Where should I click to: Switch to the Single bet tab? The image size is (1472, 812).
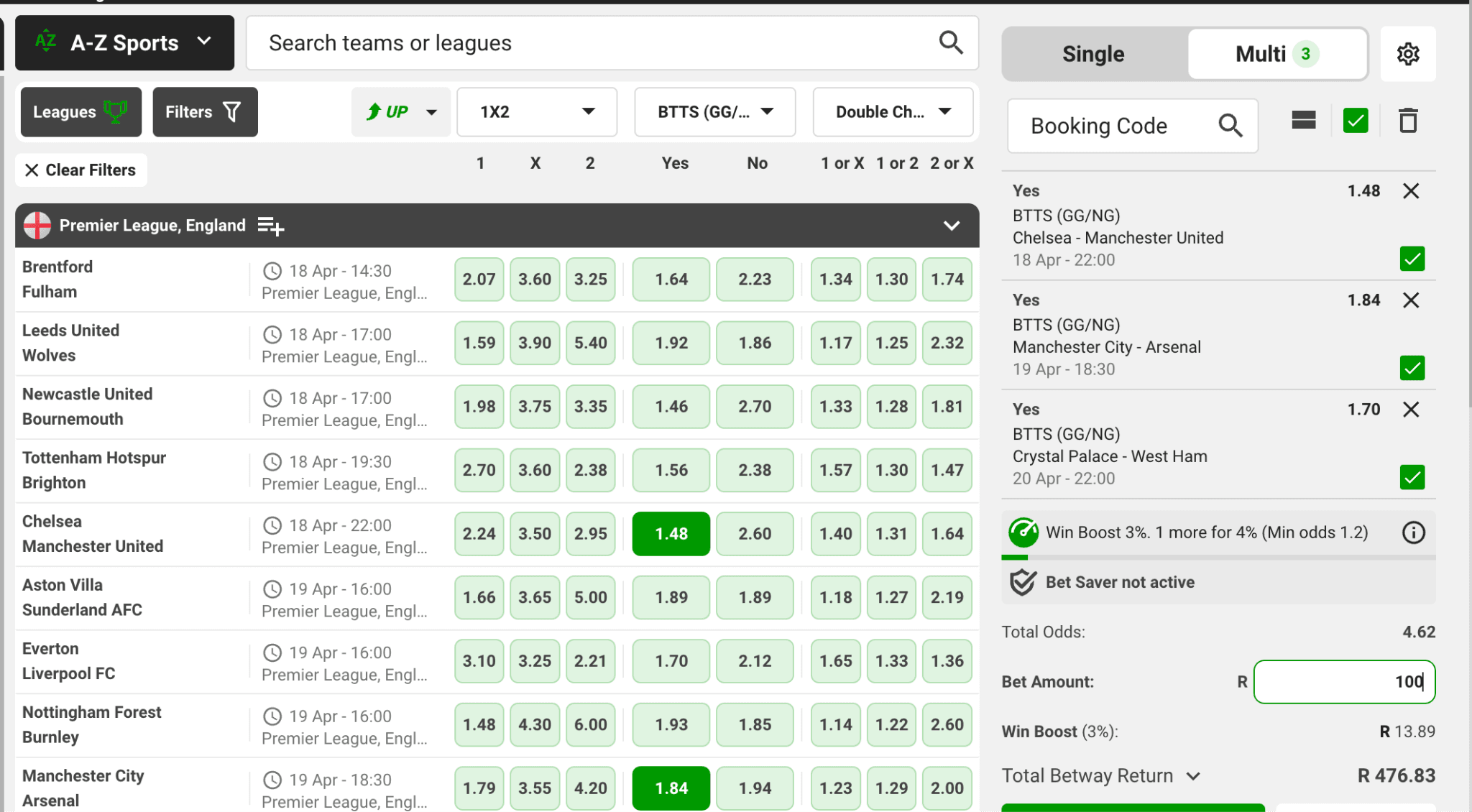tap(1093, 55)
